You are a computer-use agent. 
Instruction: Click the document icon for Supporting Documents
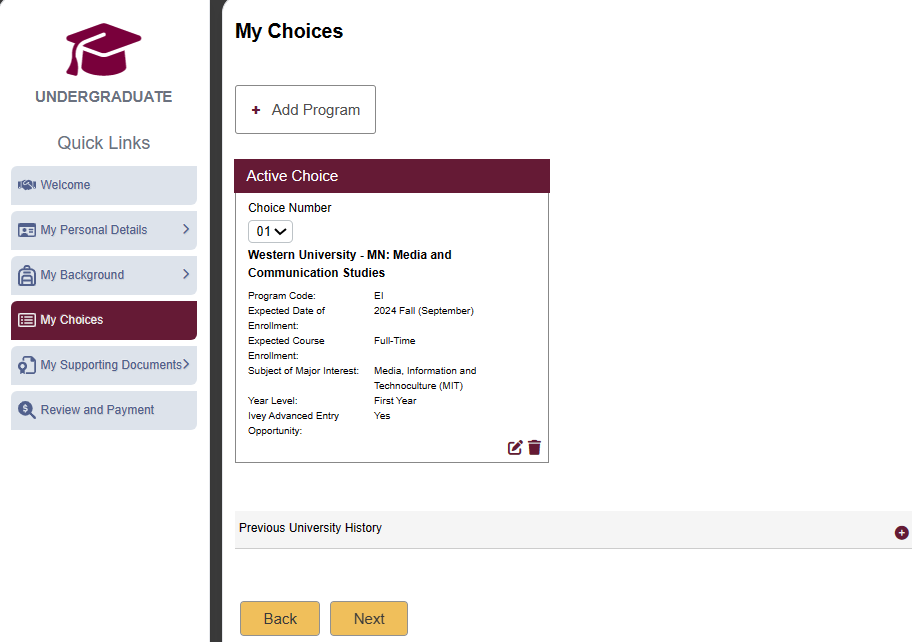coord(27,365)
